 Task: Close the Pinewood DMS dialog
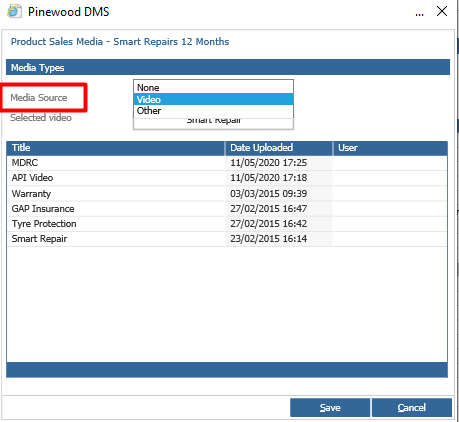[x=442, y=11]
